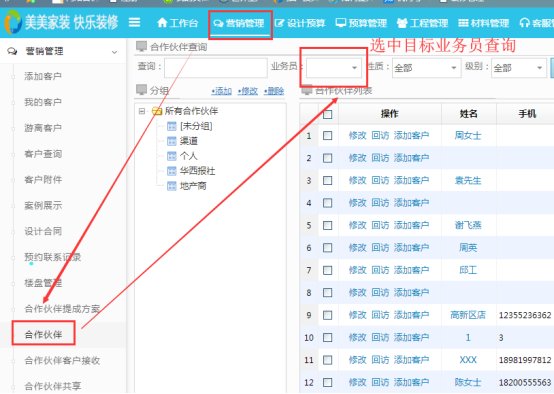554x394 pixels.
Task: Open the 营销管理 tab
Action: click(239, 24)
